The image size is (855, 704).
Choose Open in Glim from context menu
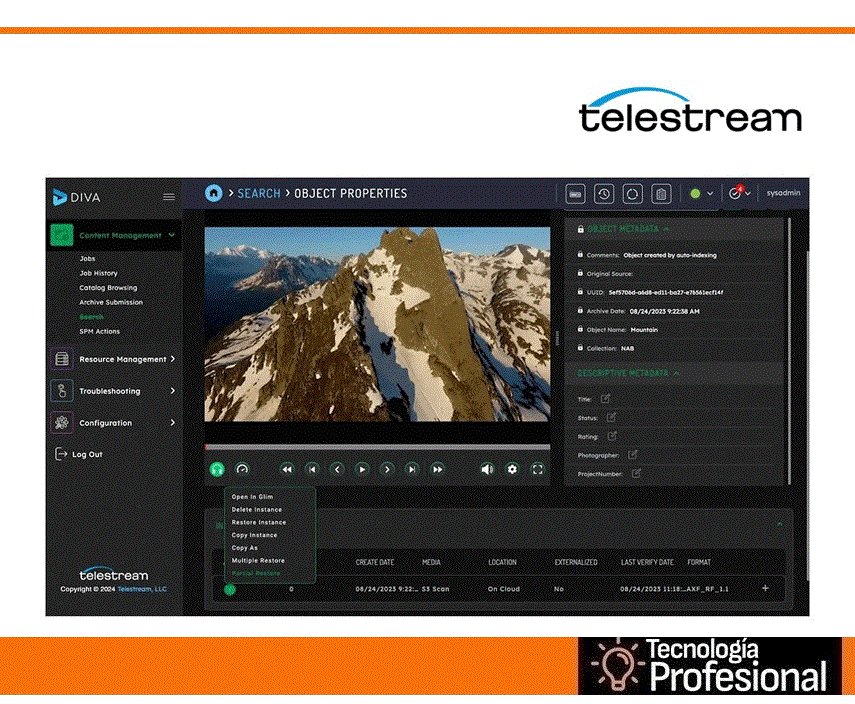(x=252, y=497)
